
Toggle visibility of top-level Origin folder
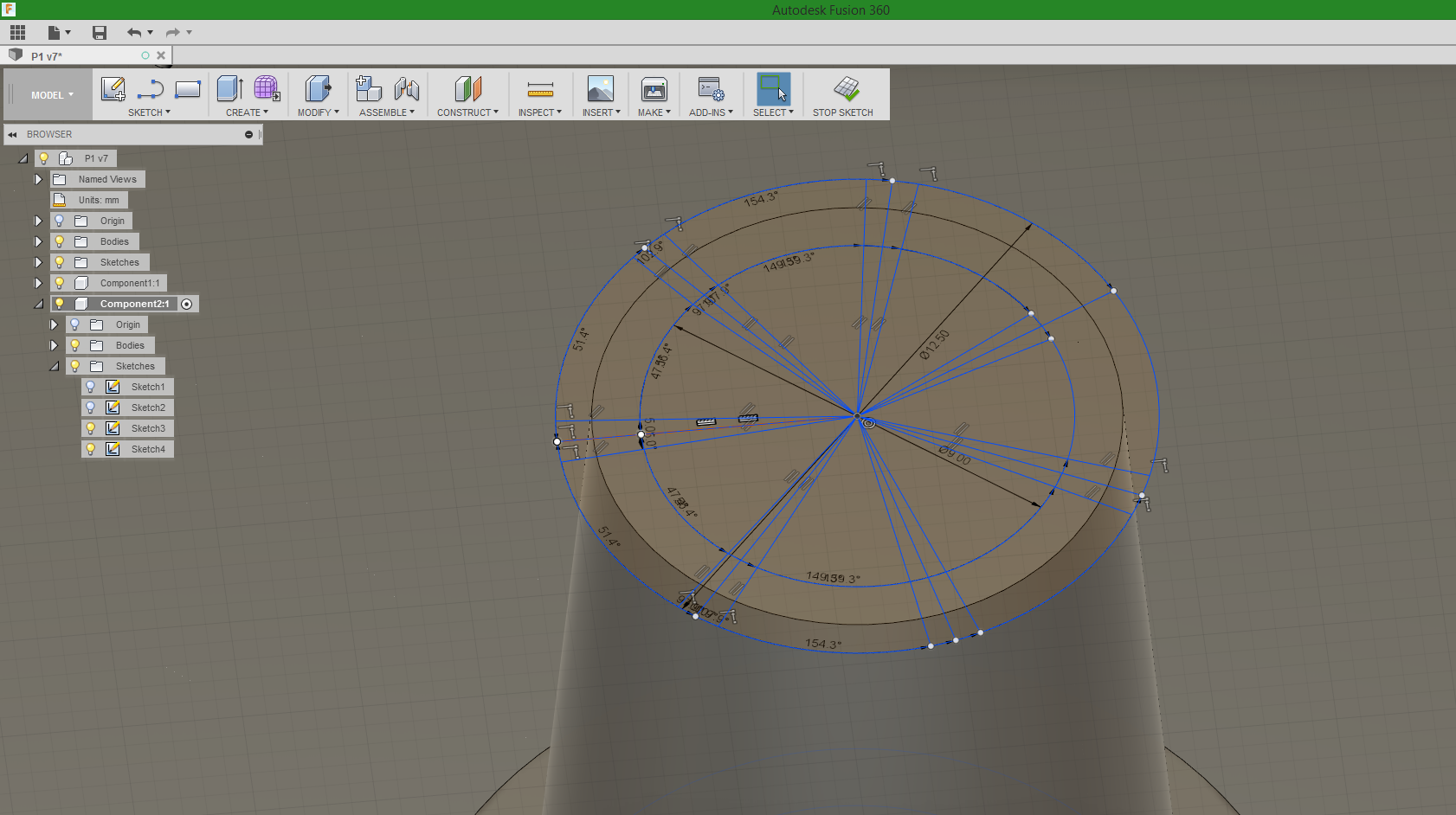click(x=59, y=221)
